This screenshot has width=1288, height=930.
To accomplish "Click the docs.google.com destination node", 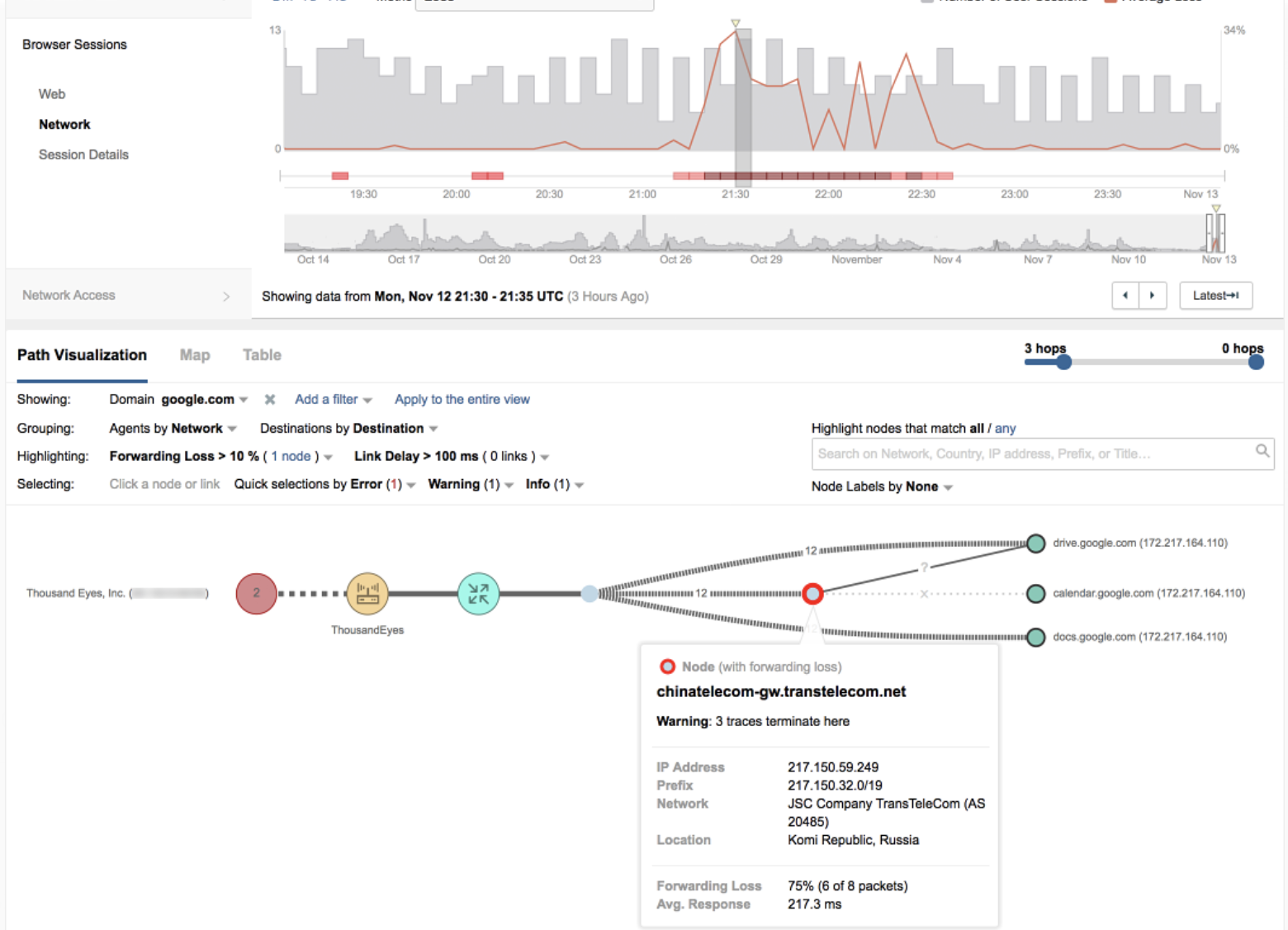I will [x=1035, y=637].
